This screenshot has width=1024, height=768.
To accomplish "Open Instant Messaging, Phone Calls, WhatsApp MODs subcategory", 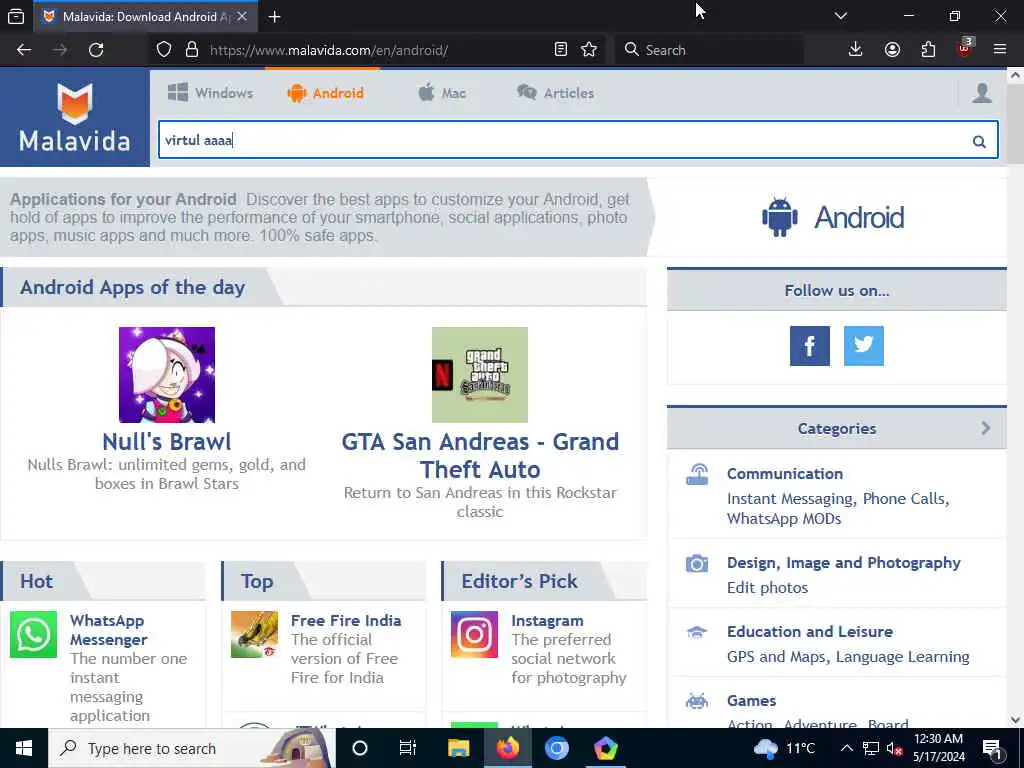I will (838, 509).
